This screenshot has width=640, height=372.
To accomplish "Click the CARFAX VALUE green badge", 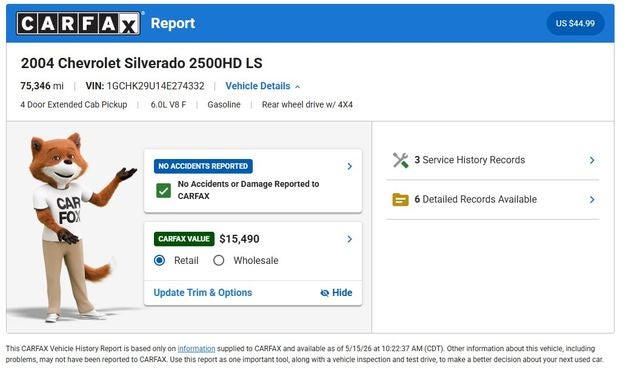I will tap(184, 239).
